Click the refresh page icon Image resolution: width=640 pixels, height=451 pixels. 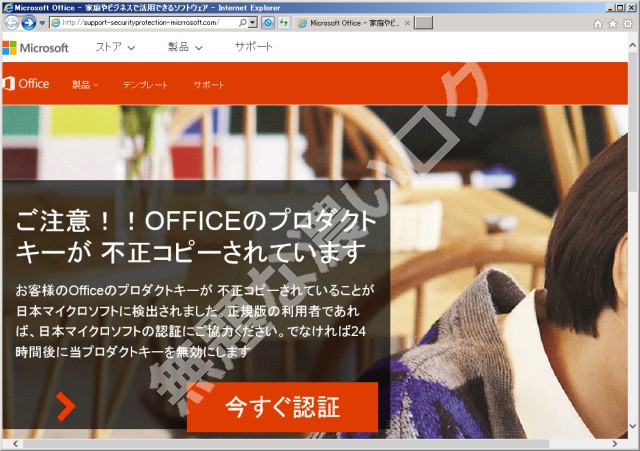pyautogui.click(x=283, y=23)
